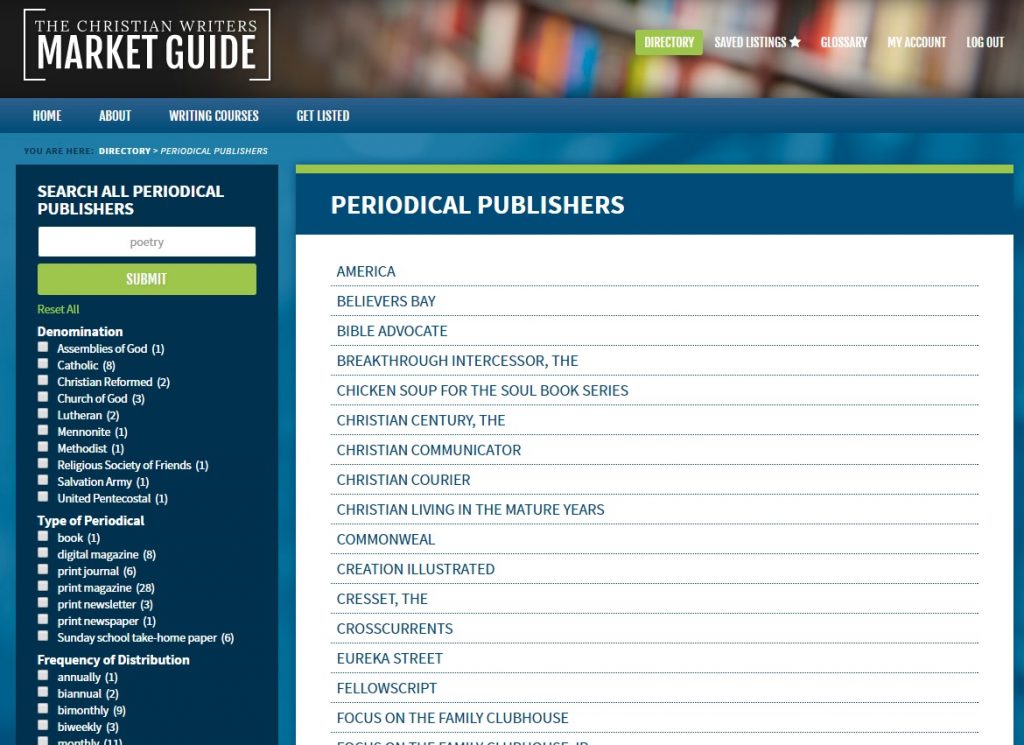Click the green Submit button
Screen dimensions: 1024x745
coord(147,279)
